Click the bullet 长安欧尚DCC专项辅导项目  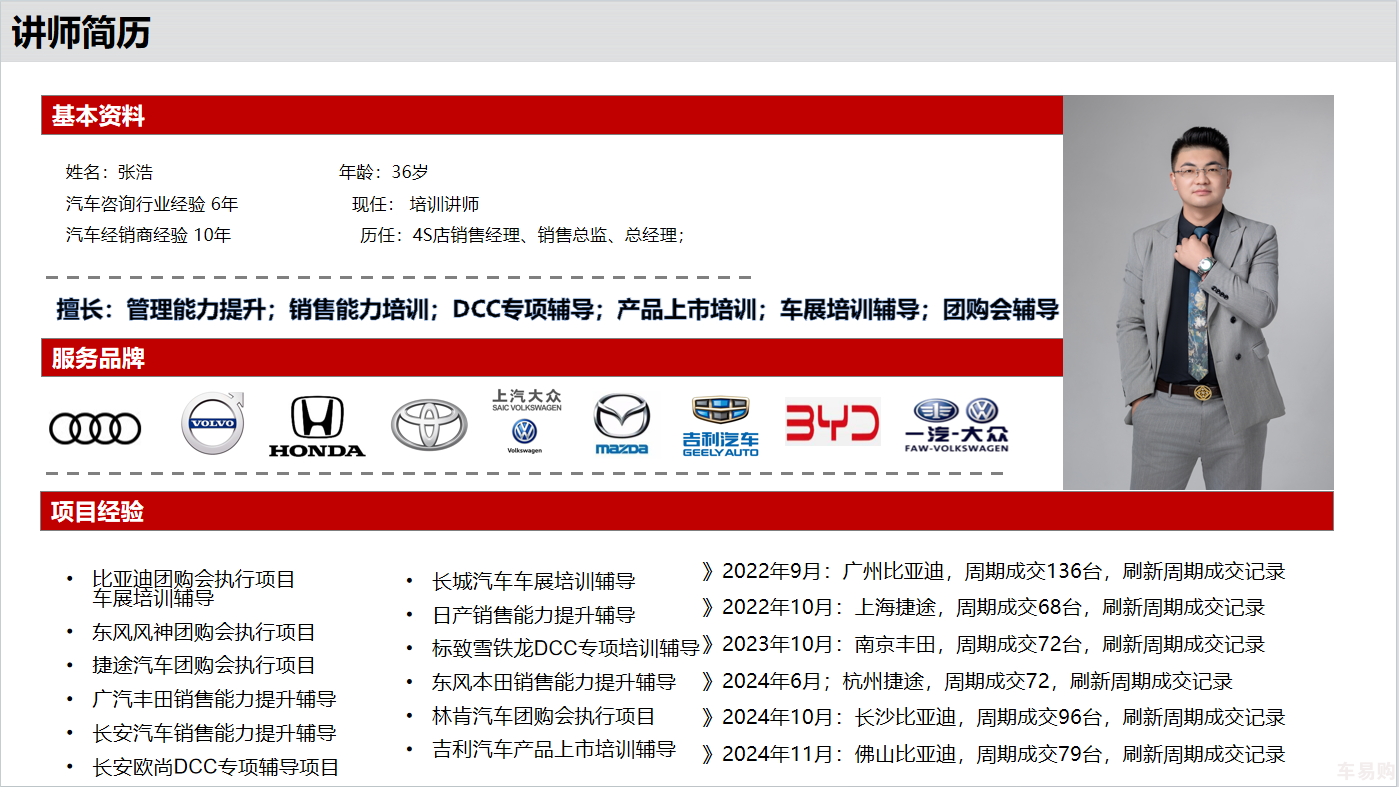(216, 767)
